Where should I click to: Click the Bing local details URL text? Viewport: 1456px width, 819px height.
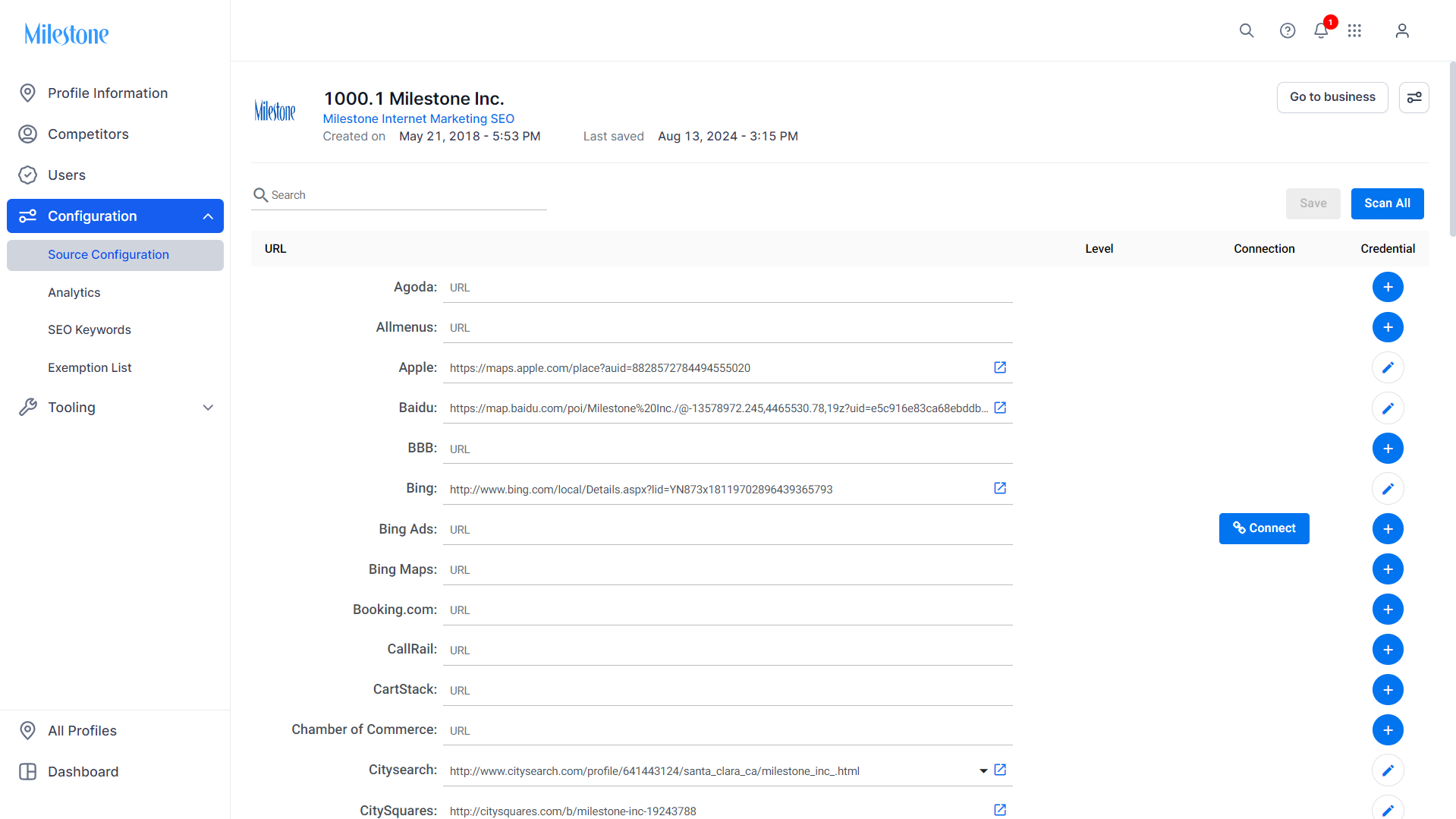(x=641, y=490)
